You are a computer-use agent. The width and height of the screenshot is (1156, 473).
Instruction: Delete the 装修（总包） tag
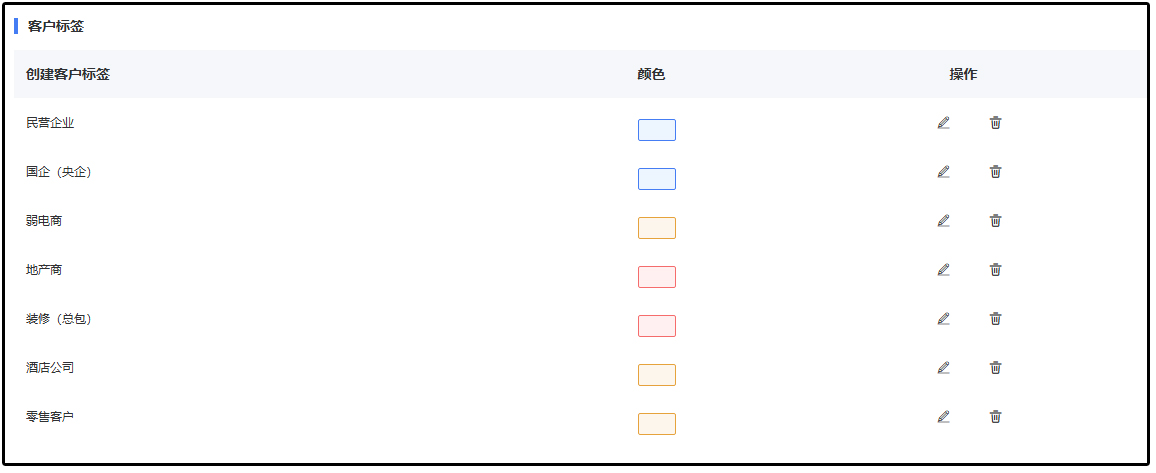coord(995,319)
